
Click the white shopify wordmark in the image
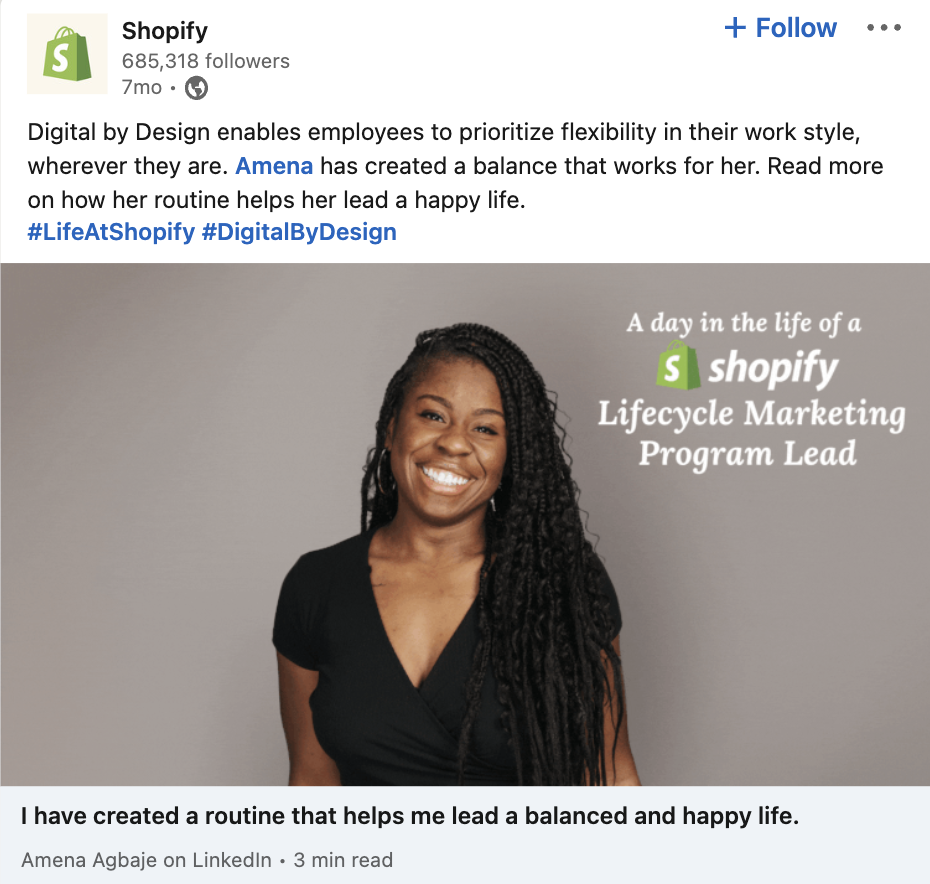pyautogui.click(x=773, y=368)
